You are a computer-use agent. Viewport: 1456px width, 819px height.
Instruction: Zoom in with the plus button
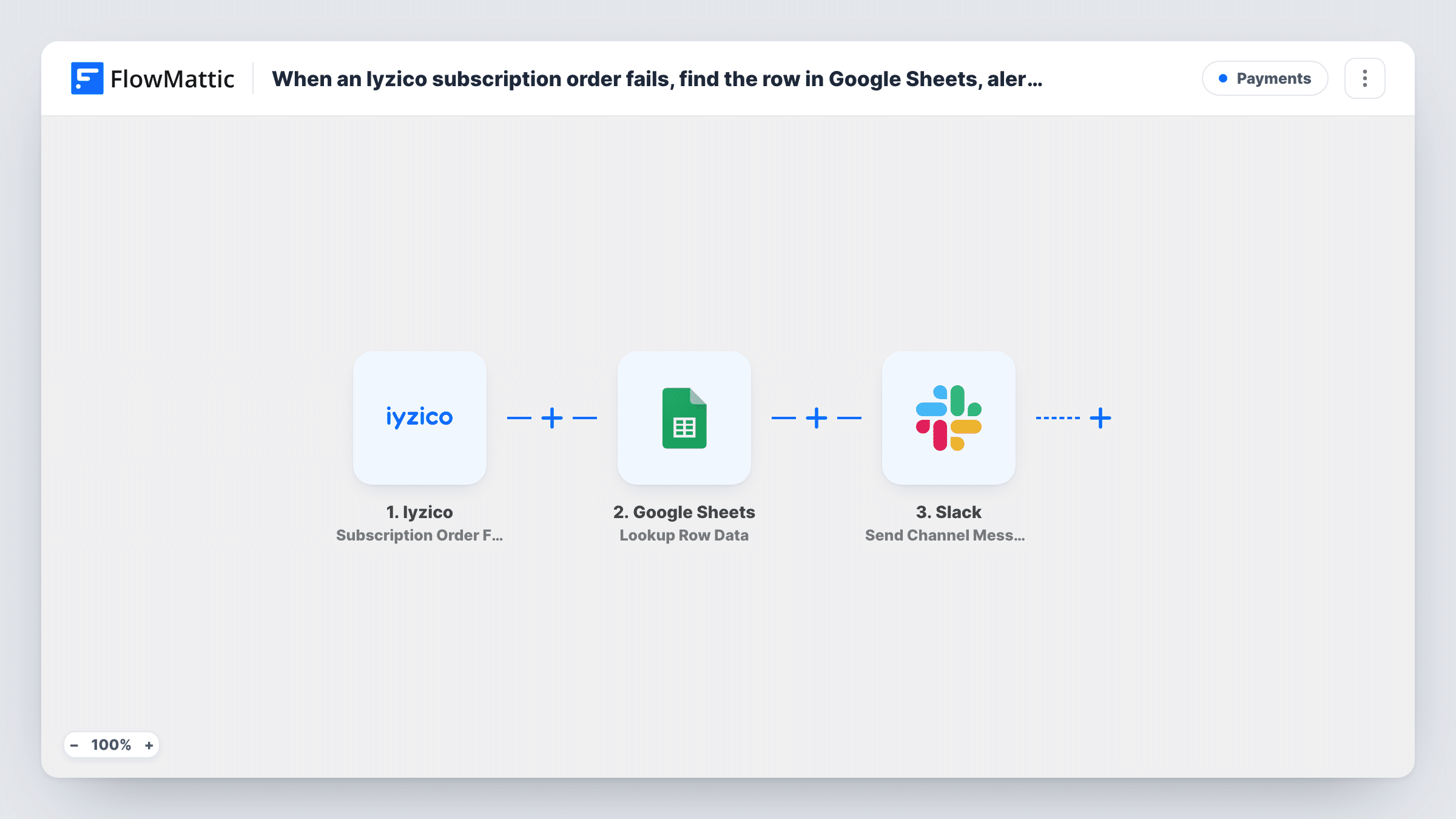[149, 745]
